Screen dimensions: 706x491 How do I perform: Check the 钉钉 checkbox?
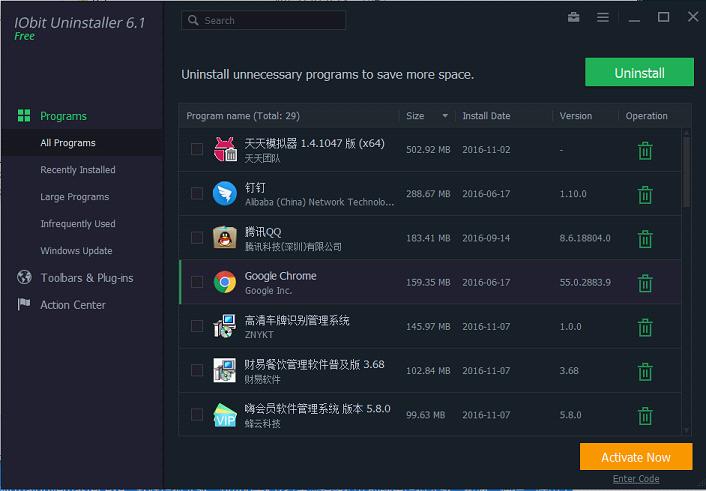tap(197, 193)
